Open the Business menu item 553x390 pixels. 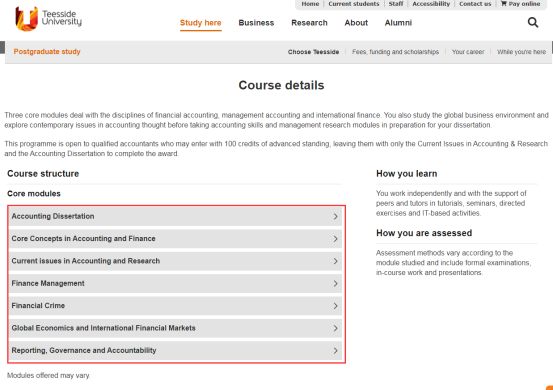click(256, 23)
